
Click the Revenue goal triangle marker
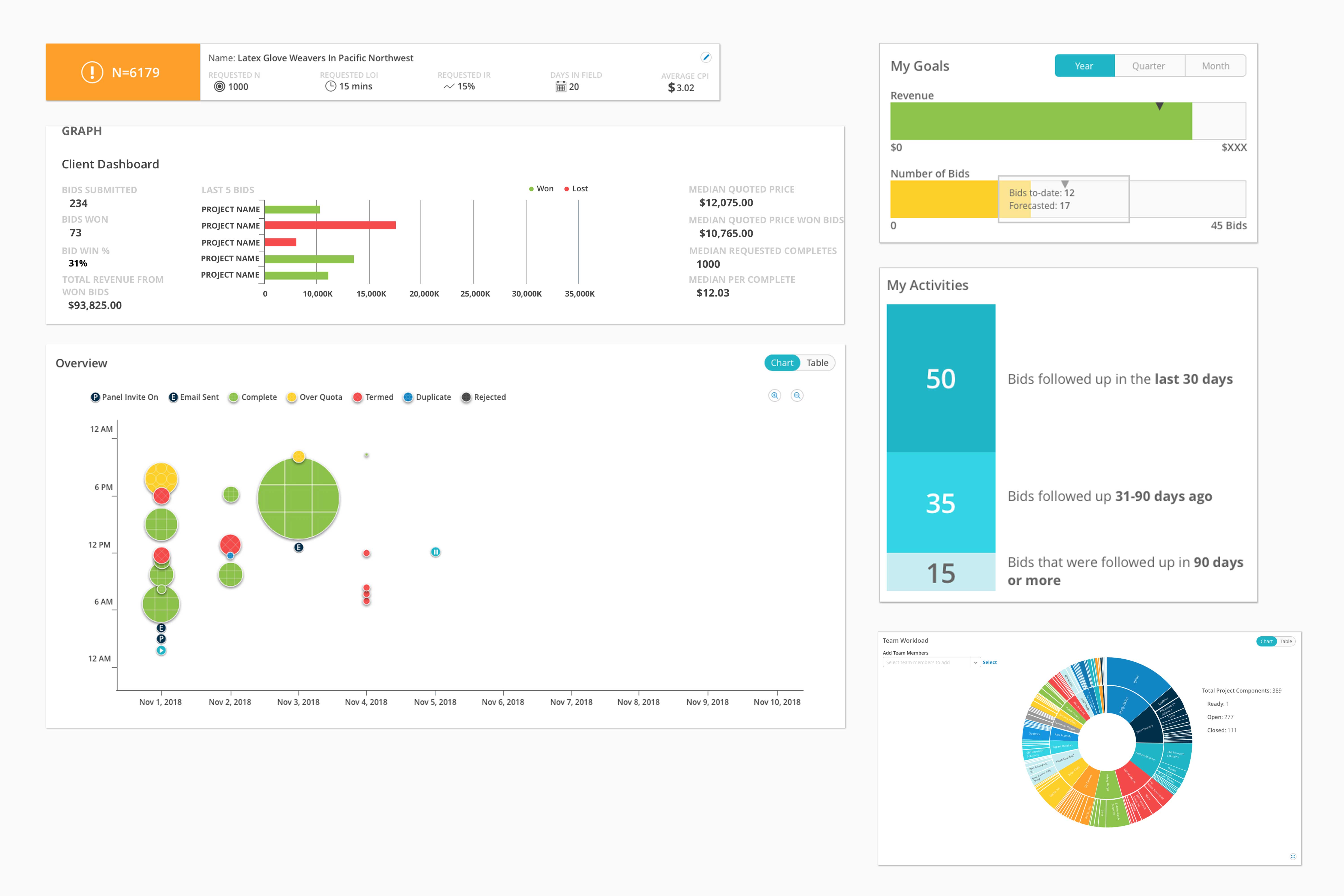[1159, 106]
